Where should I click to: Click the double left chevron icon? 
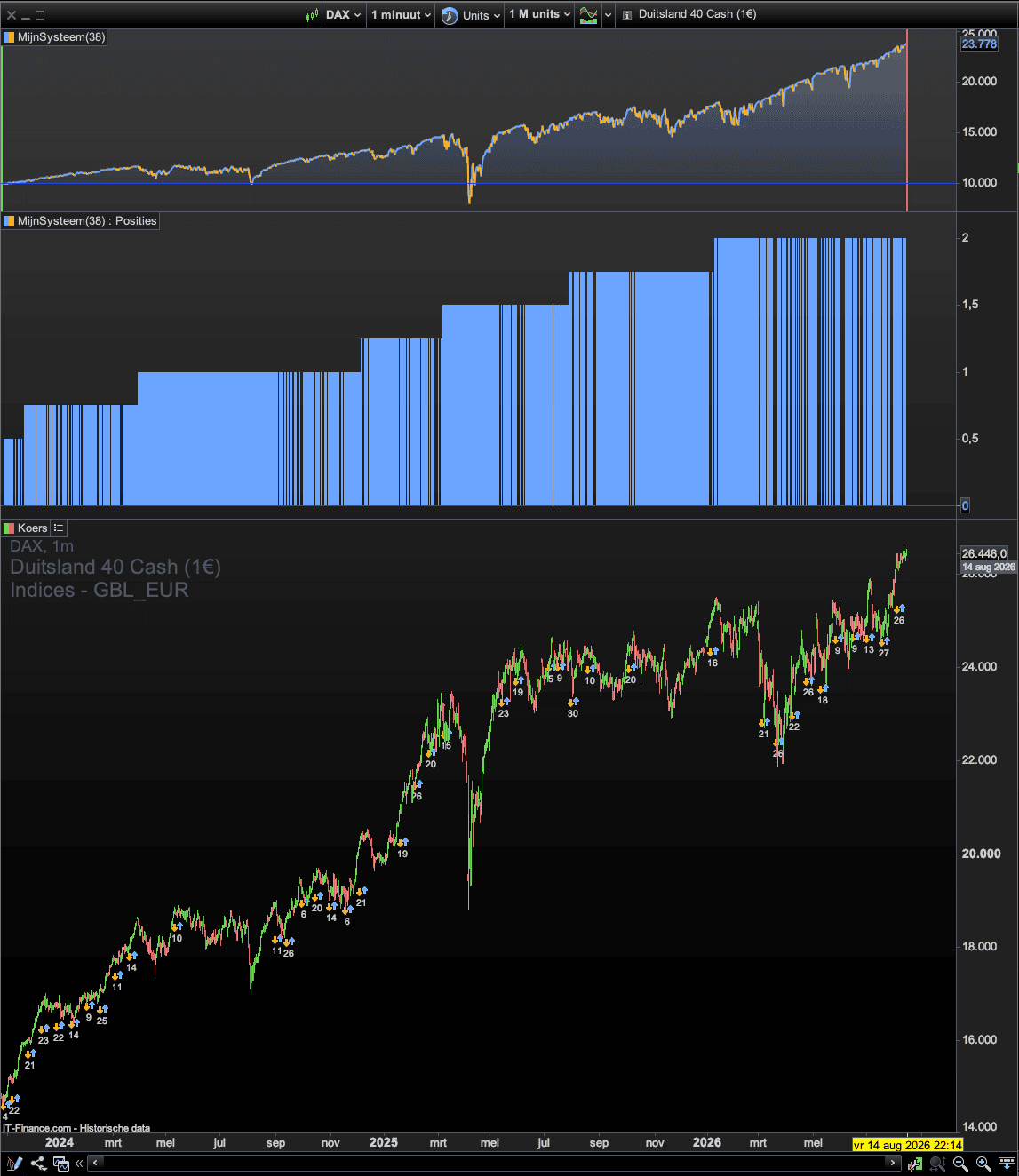(x=79, y=1164)
